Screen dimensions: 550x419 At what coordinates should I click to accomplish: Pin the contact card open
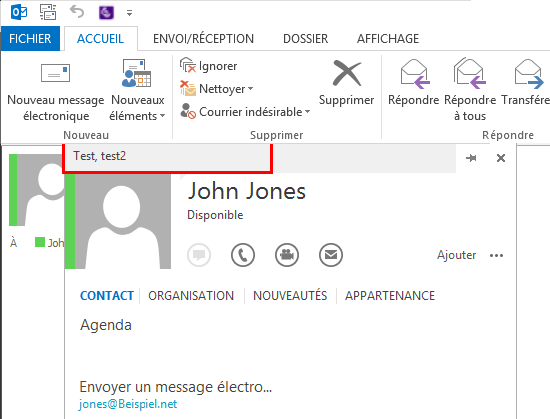471,158
